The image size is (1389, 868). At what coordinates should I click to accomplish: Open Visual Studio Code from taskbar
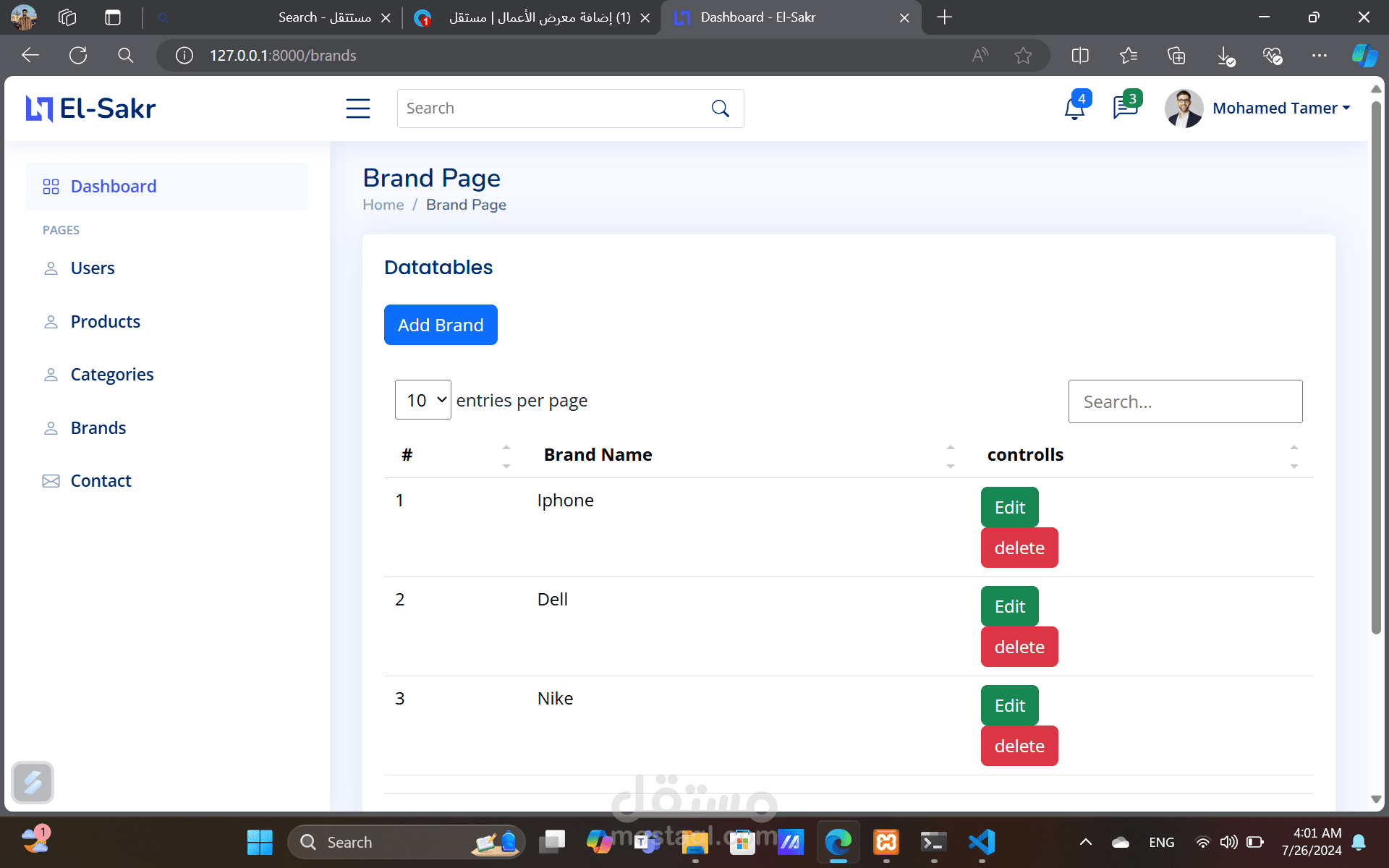[982, 842]
